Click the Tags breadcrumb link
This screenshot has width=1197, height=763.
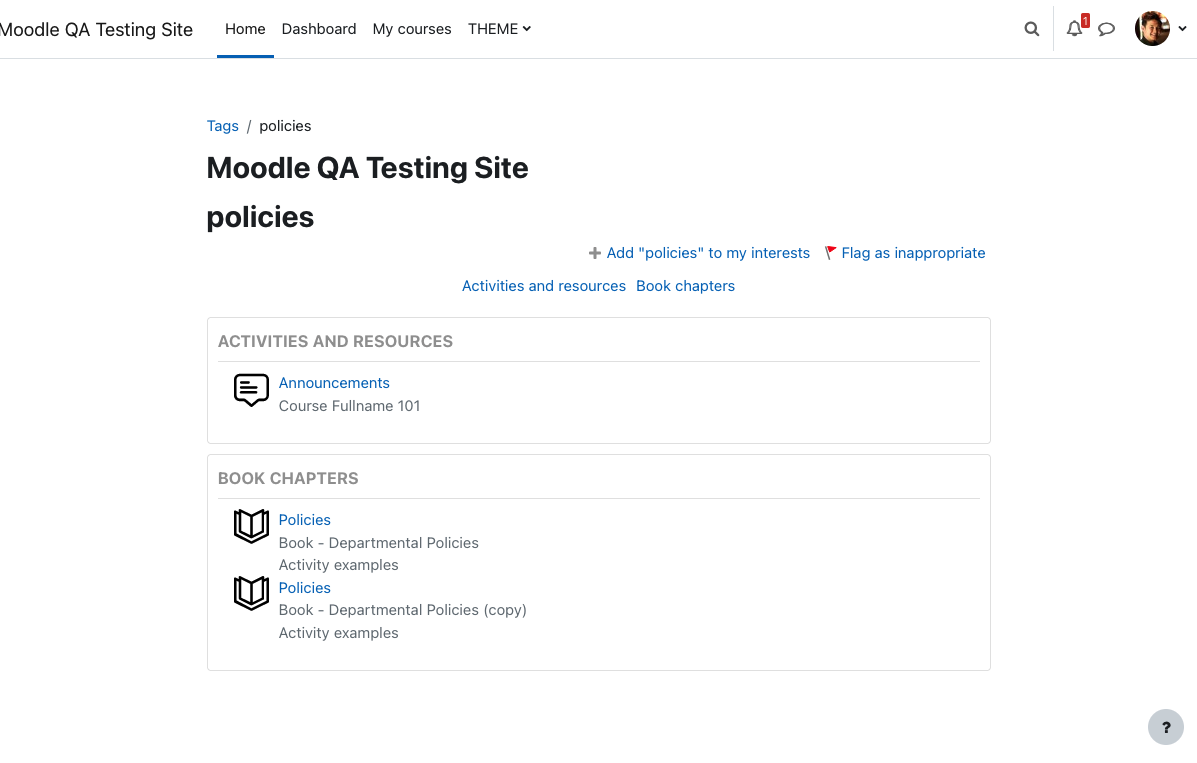coord(222,126)
